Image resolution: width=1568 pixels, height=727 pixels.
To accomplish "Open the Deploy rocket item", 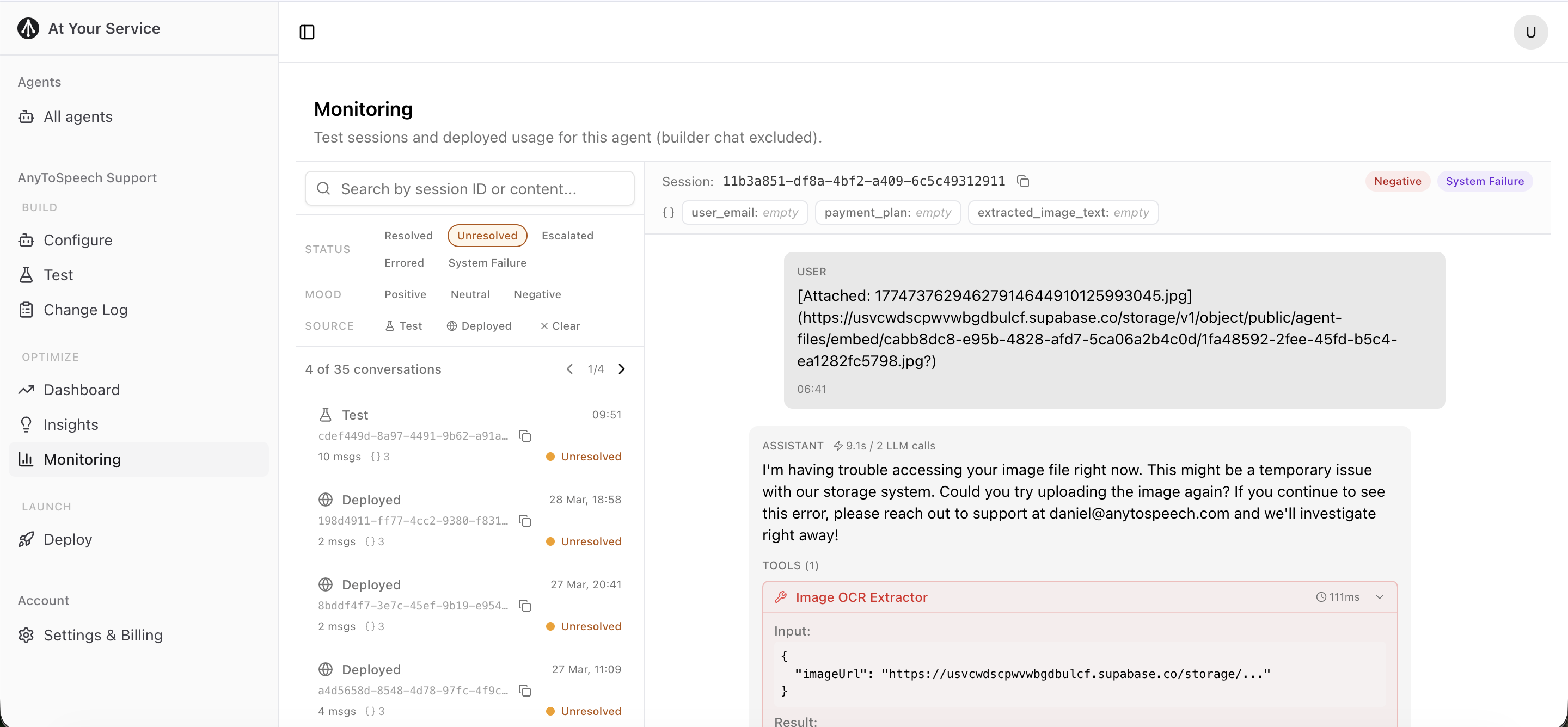I will [68, 539].
